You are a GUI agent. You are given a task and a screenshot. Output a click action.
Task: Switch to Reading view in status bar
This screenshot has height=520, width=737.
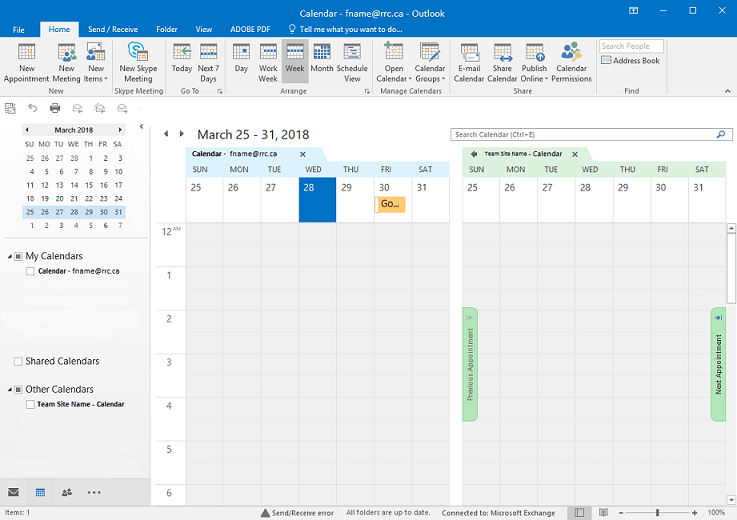(x=603, y=512)
